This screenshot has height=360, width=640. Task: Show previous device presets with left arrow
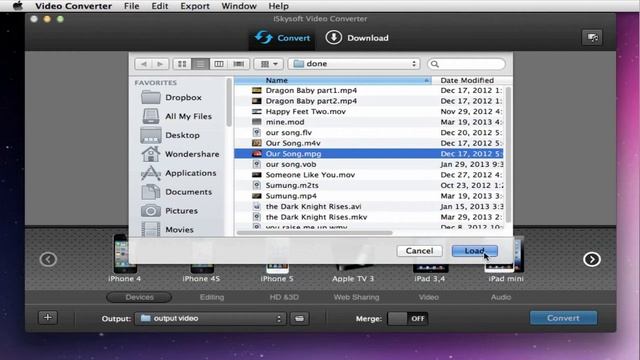(48, 259)
